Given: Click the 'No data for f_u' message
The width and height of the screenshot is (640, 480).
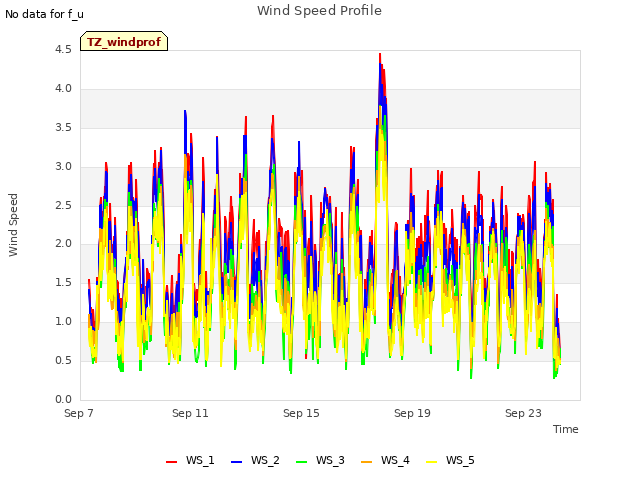Looking at the screenshot, I should click(44, 14).
